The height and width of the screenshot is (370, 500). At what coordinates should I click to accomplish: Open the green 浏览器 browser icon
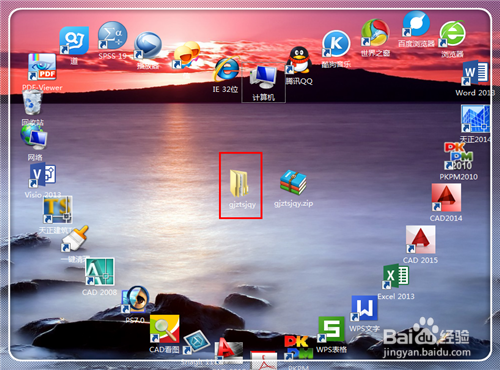pyautogui.click(x=452, y=34)
